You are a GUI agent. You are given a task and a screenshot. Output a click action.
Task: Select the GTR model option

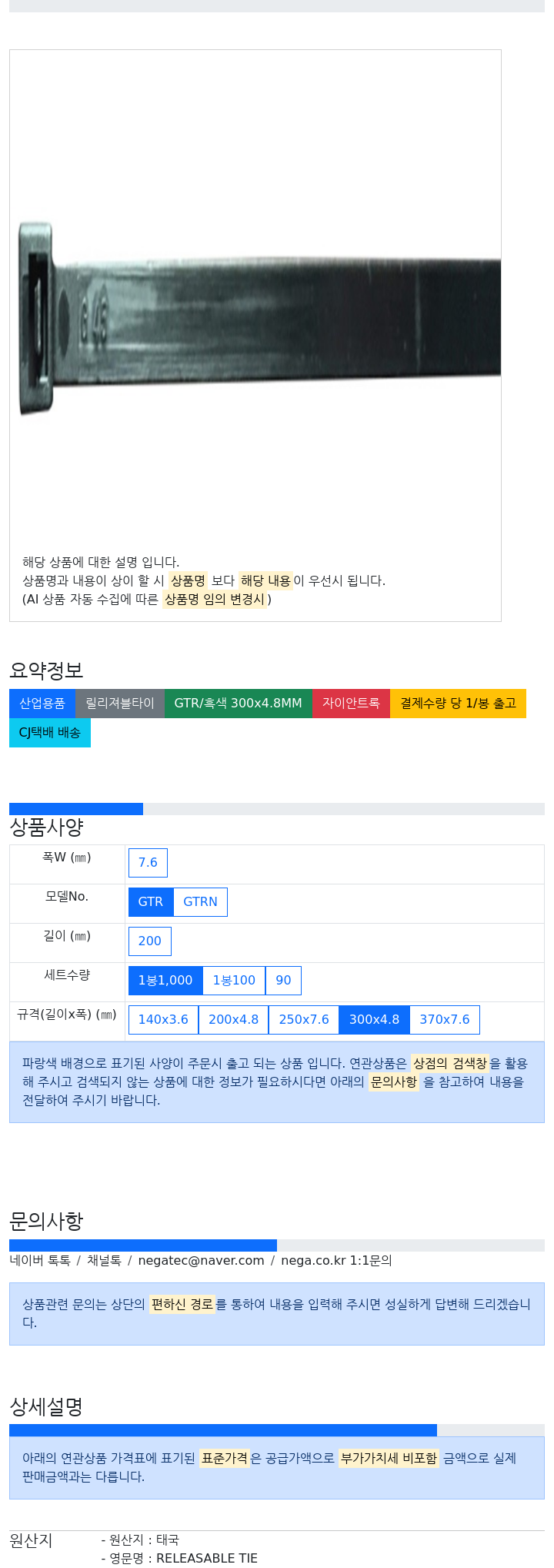tap(151, 902)
